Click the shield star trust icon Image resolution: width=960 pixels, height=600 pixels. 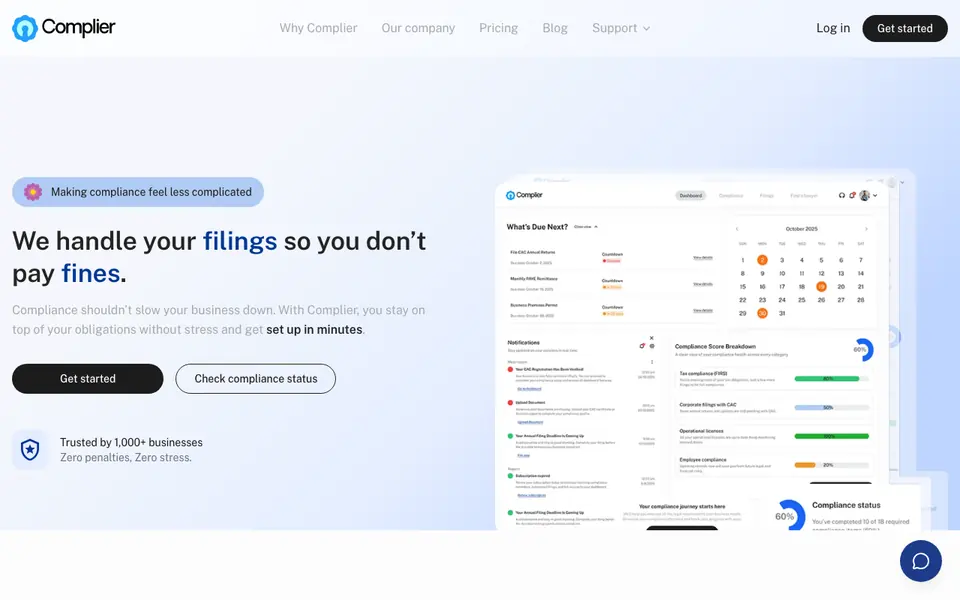click(30, 449)
